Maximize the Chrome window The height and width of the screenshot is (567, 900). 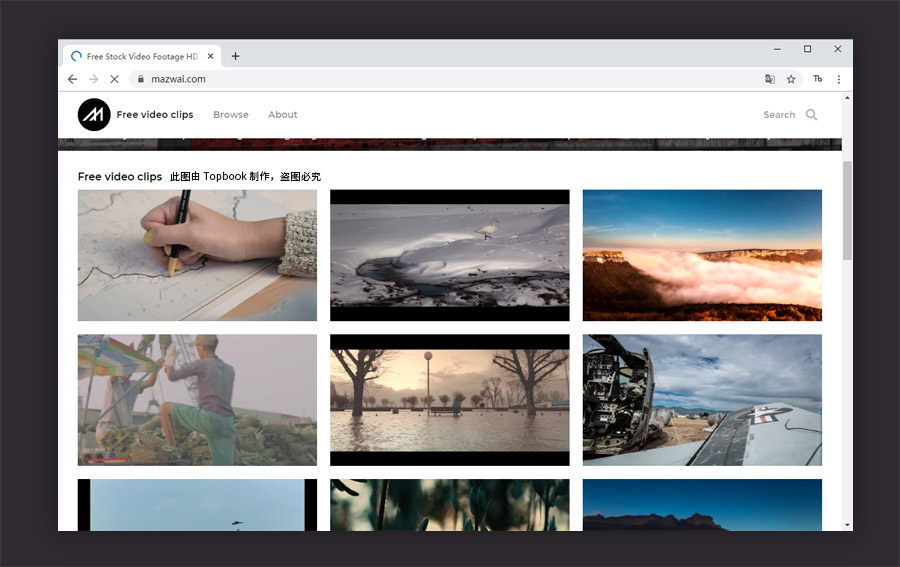[807, 49]
